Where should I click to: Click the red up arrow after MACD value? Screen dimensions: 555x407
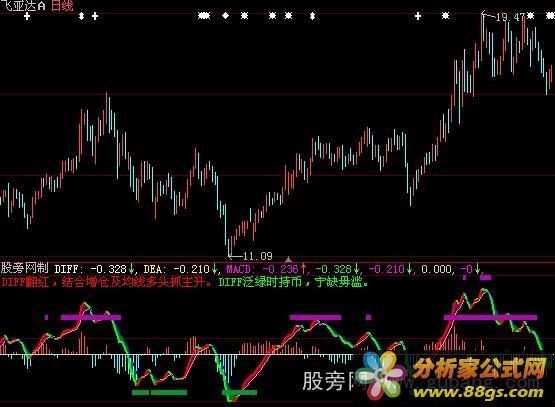pyautogui.click(x=303, y=269)
